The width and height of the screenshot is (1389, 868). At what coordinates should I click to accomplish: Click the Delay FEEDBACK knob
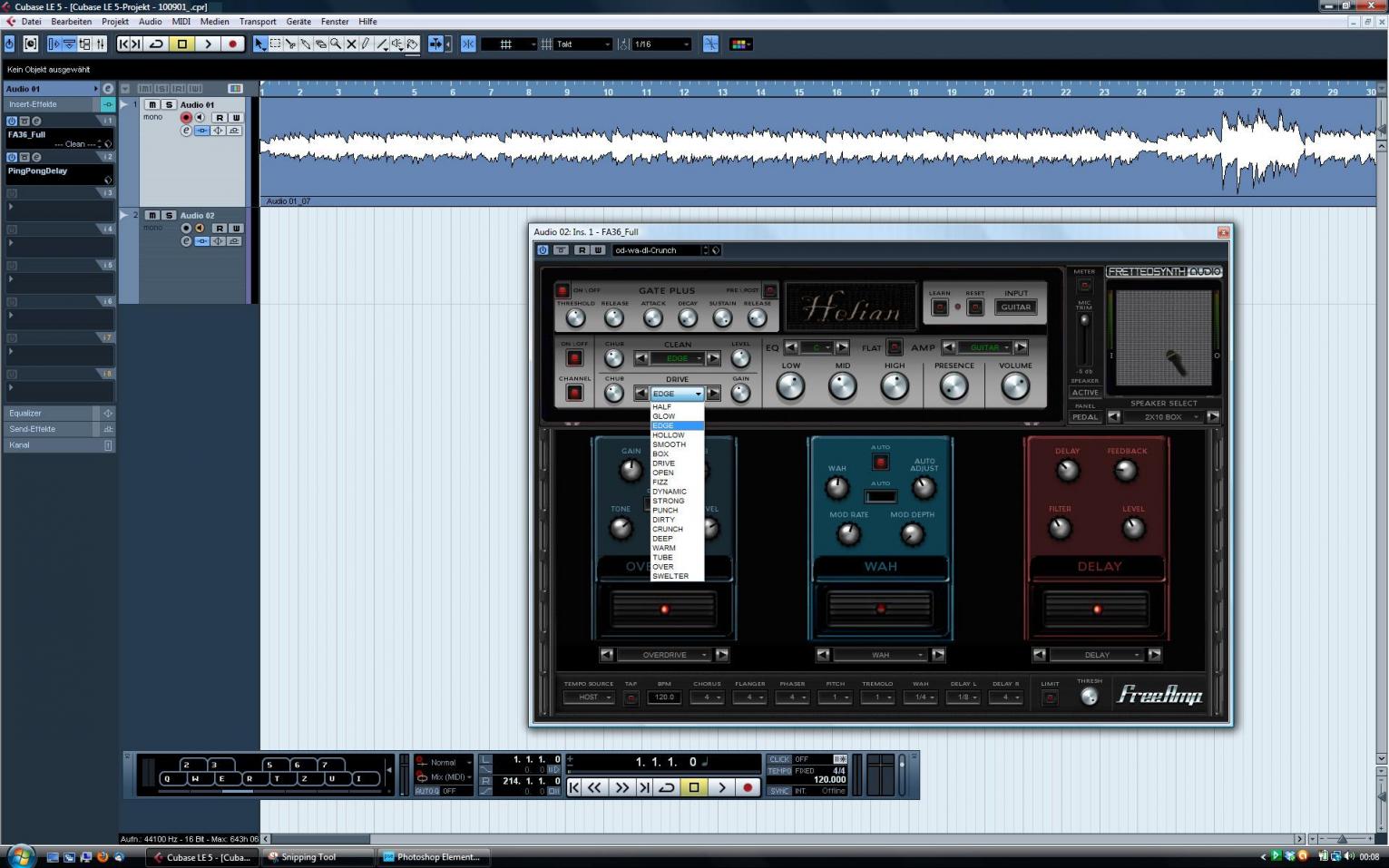[1125, 471]
